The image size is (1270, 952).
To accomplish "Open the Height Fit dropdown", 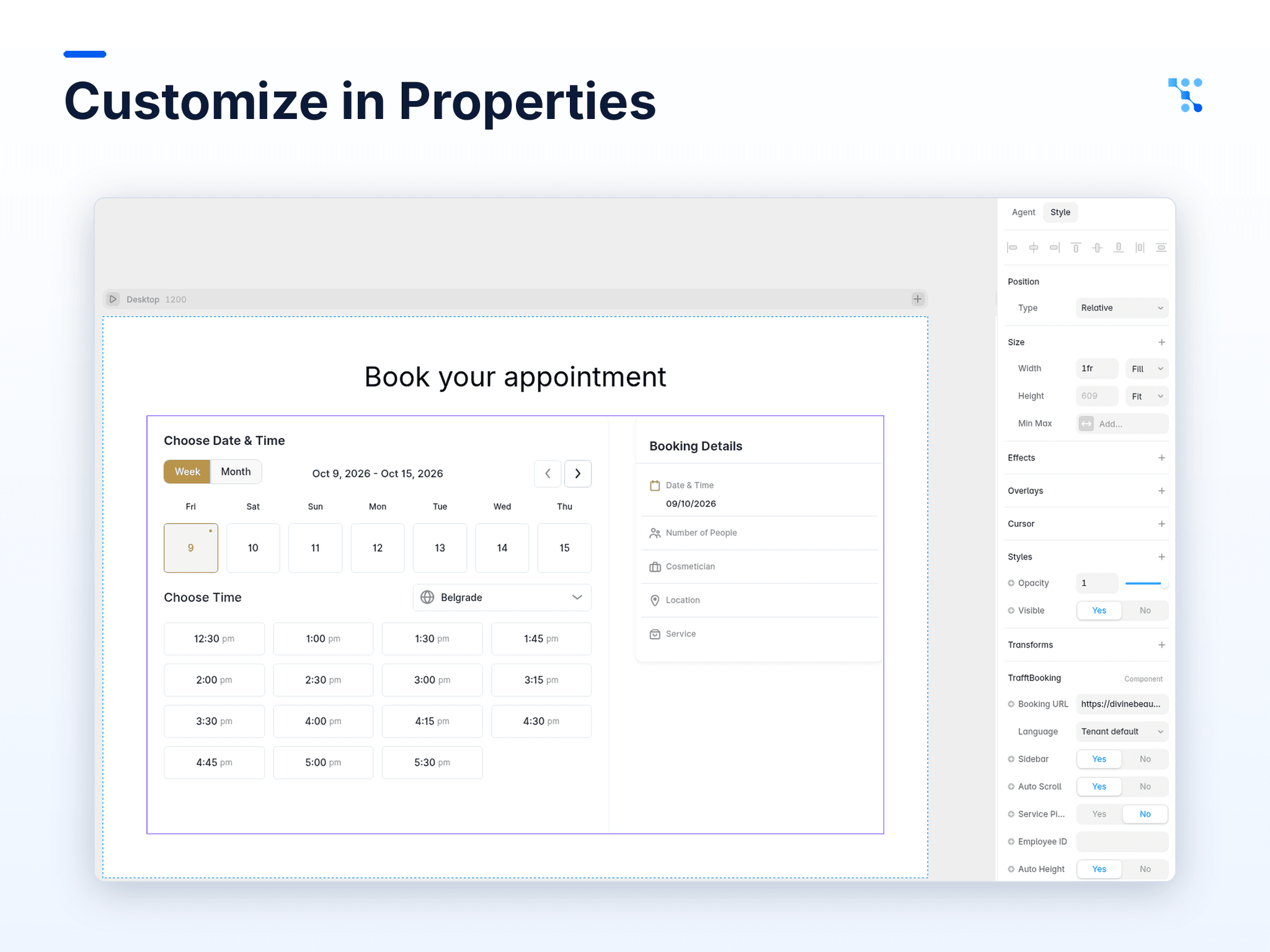I will coord(1147,397).
